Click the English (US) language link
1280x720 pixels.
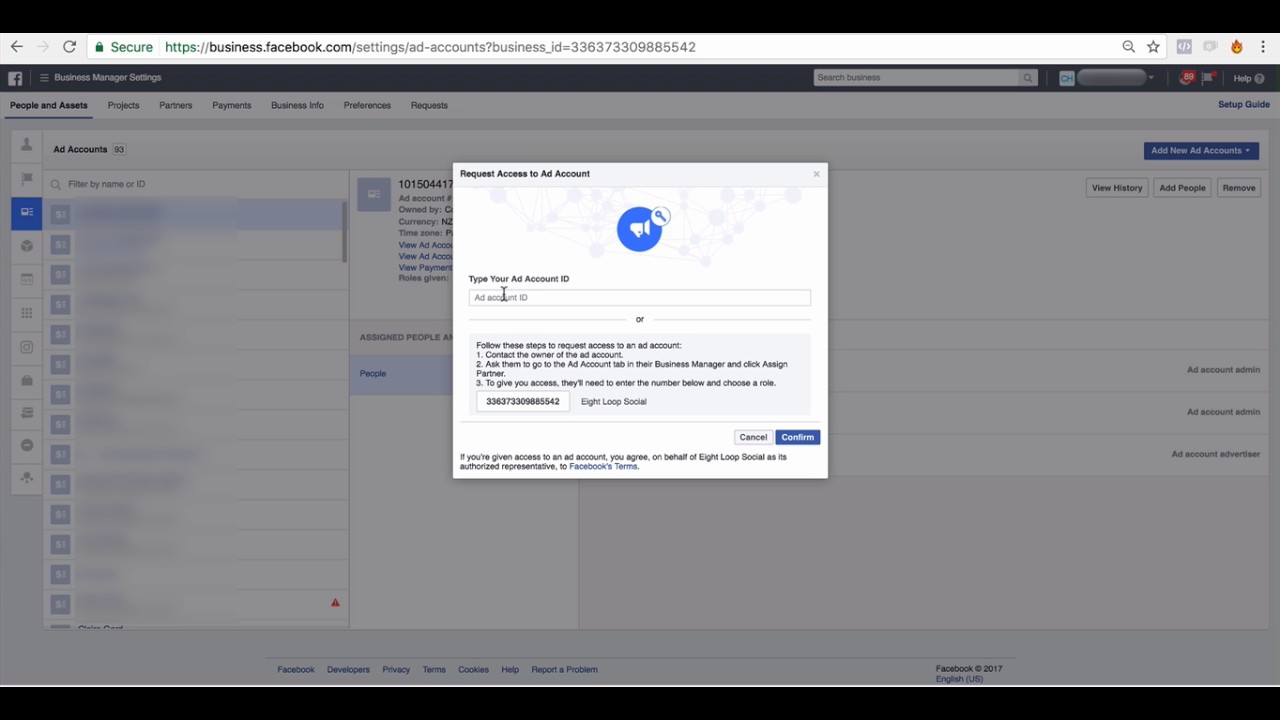click(959, 679)
